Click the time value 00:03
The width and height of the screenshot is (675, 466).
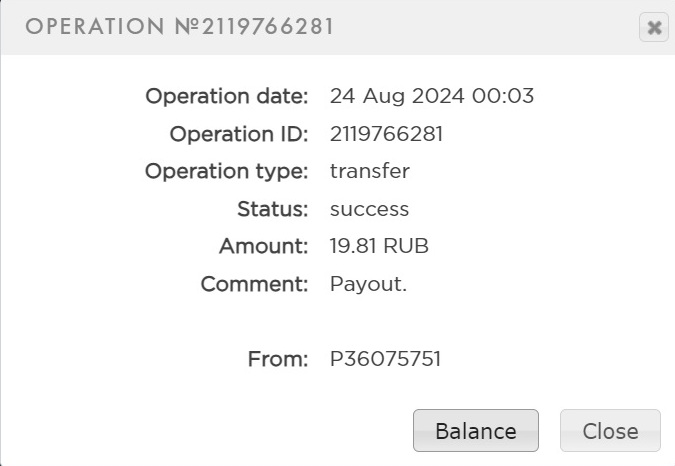click(x=508, y=97)
